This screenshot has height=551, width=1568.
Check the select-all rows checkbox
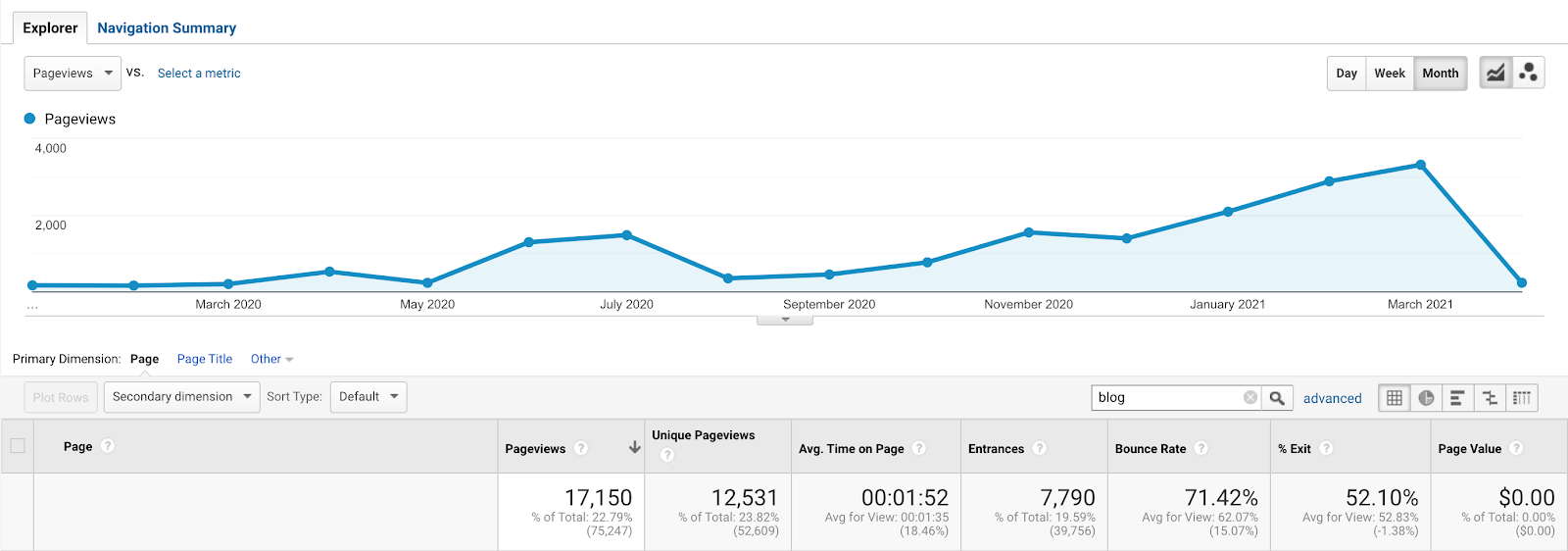pyautogui.click(x=18, y=446)
